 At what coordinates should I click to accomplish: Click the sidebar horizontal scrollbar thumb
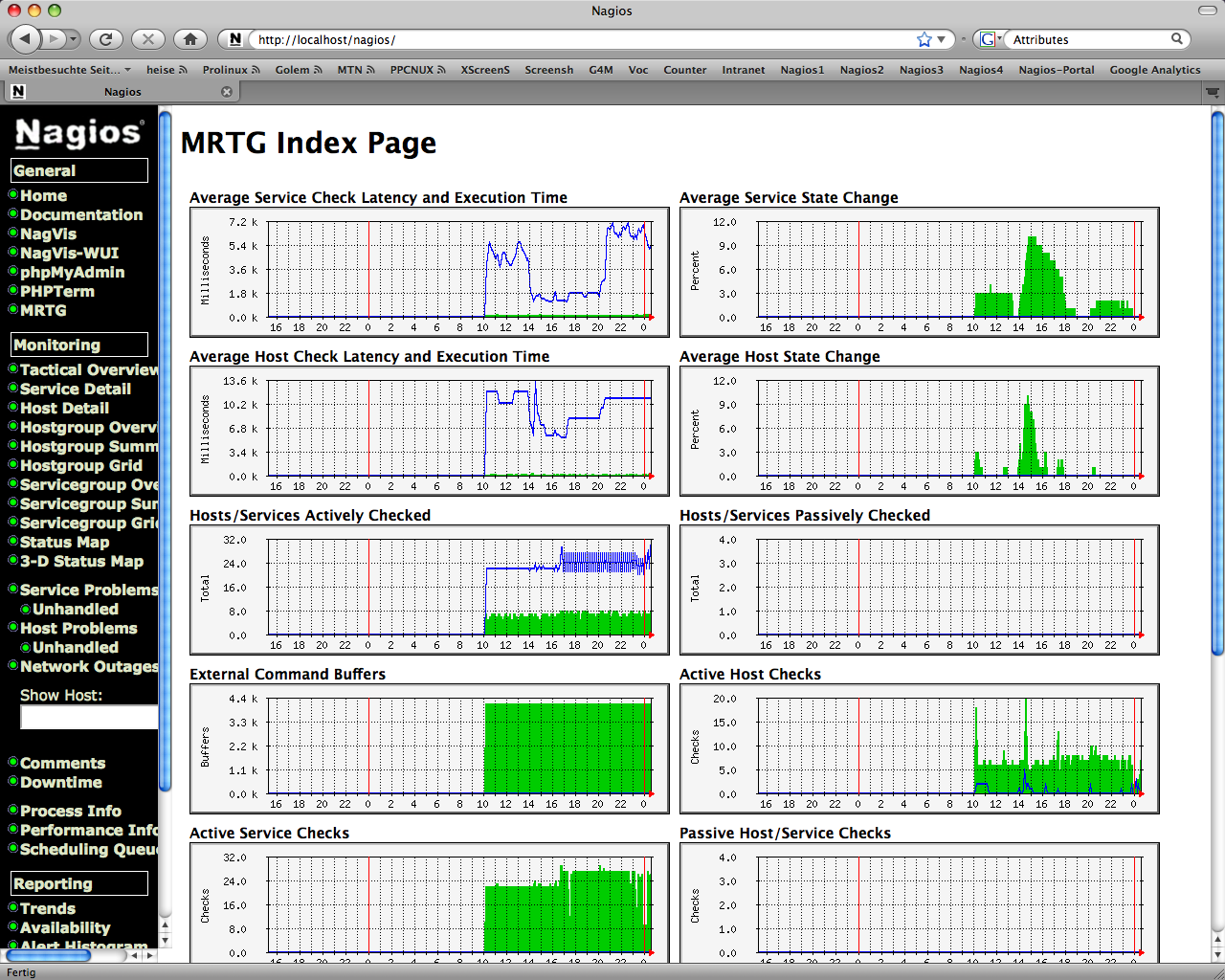pos(48,954)
